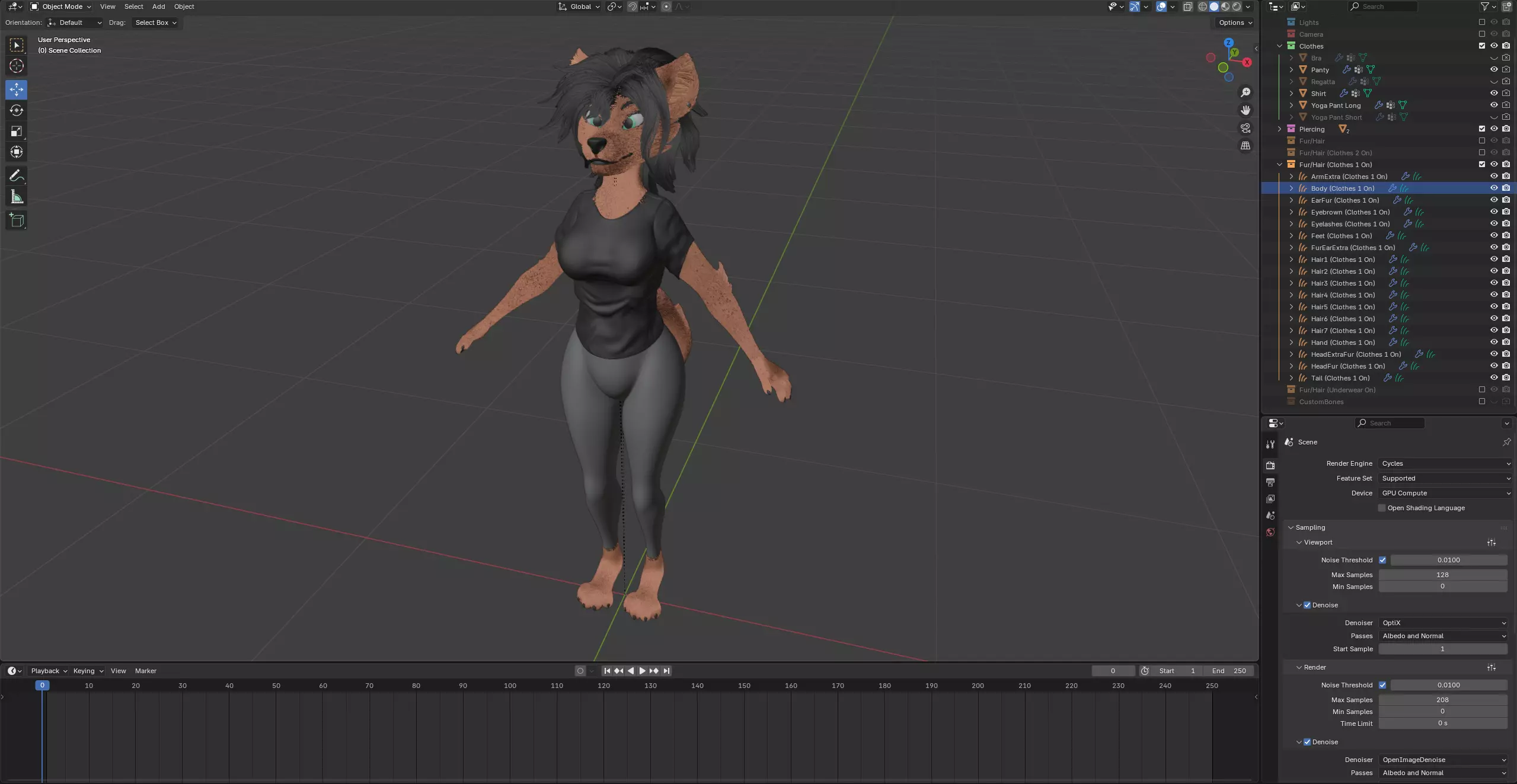Play the animation forward
This screenshot has width=1517, height=784.
[642, 671]
